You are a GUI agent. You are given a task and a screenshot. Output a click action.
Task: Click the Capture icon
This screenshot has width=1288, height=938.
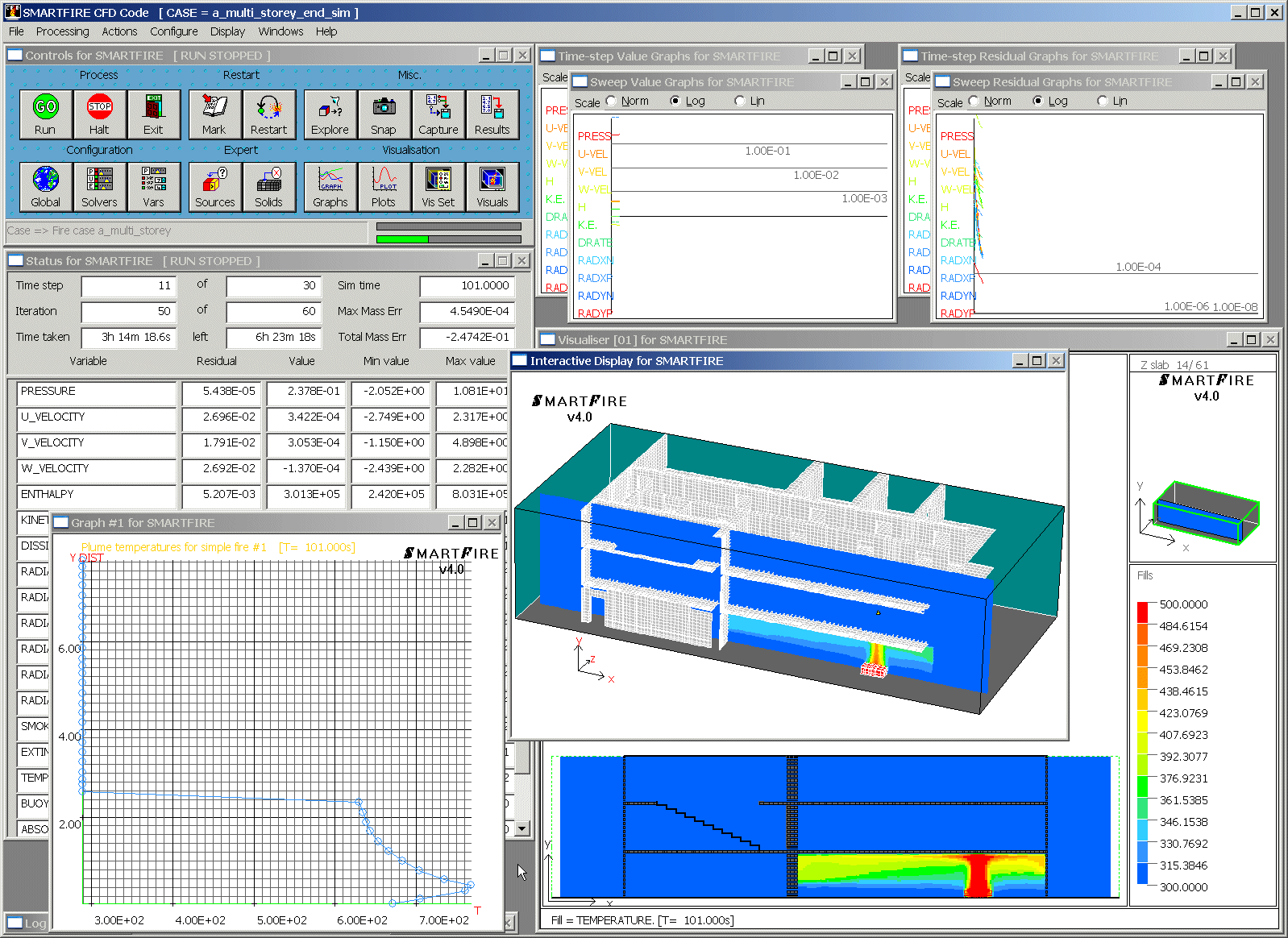[438, 114]
